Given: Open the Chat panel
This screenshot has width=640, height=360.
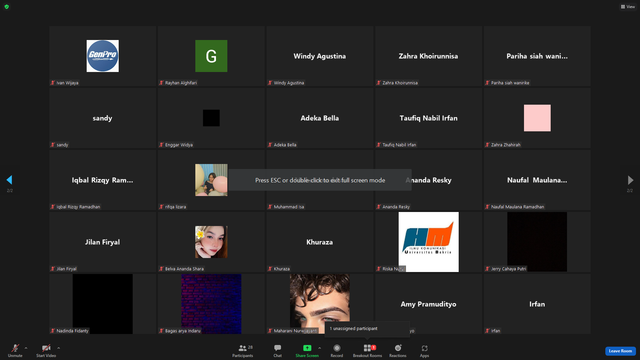Looking at the screenshot, I should [278, 350].
